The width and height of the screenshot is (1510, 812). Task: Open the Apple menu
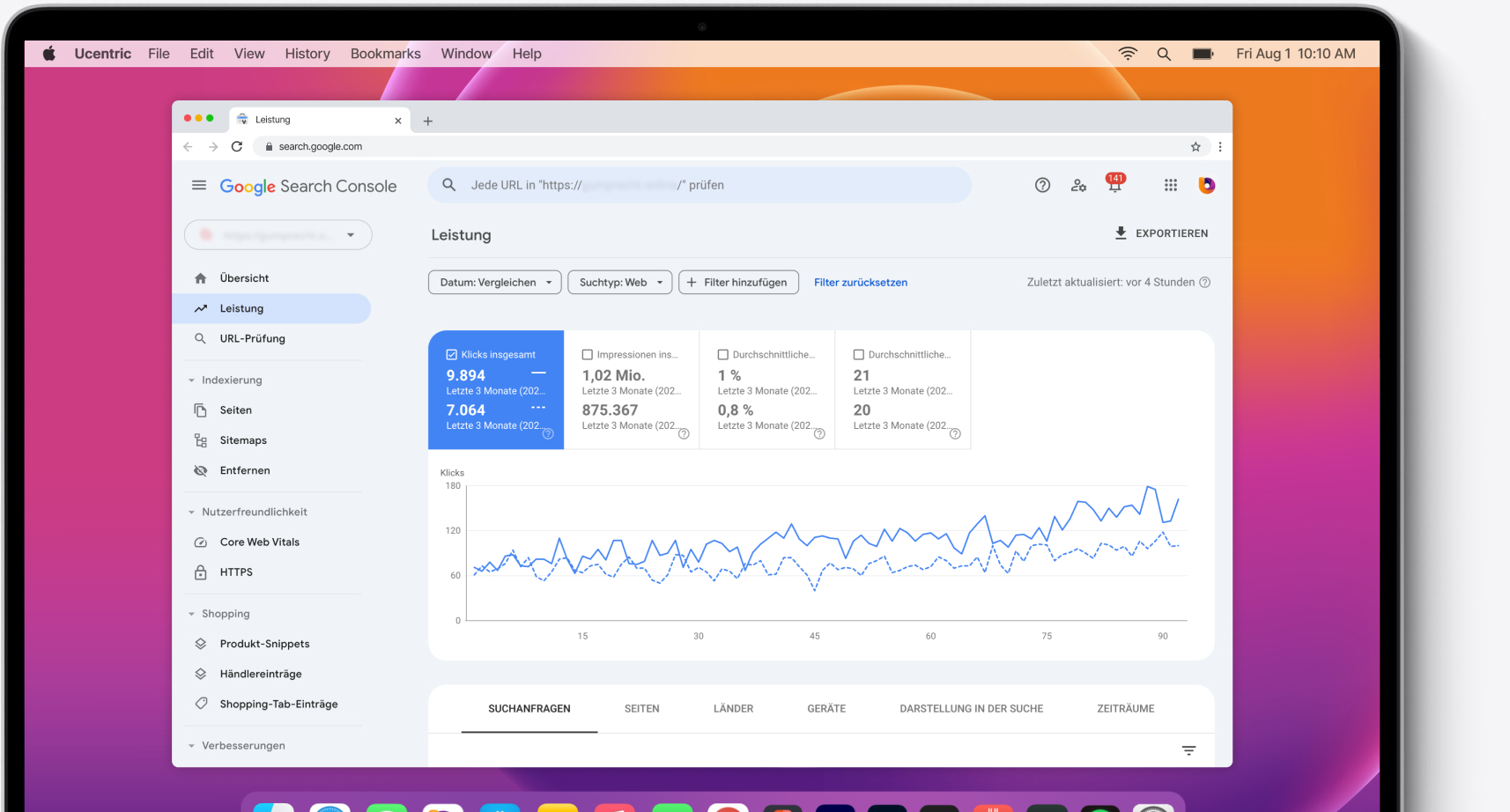pos(49,54)
